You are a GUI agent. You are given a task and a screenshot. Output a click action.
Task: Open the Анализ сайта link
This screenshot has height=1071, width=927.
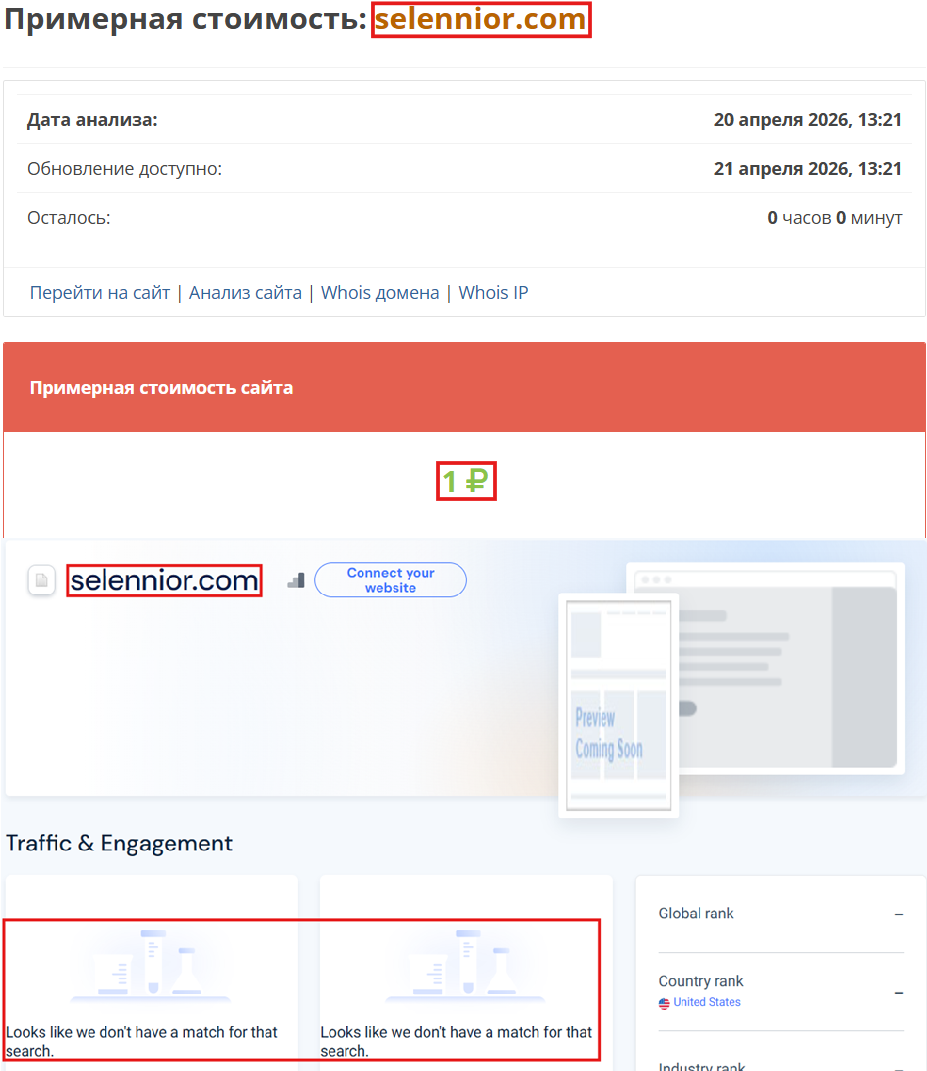click(x=245, y=292)
